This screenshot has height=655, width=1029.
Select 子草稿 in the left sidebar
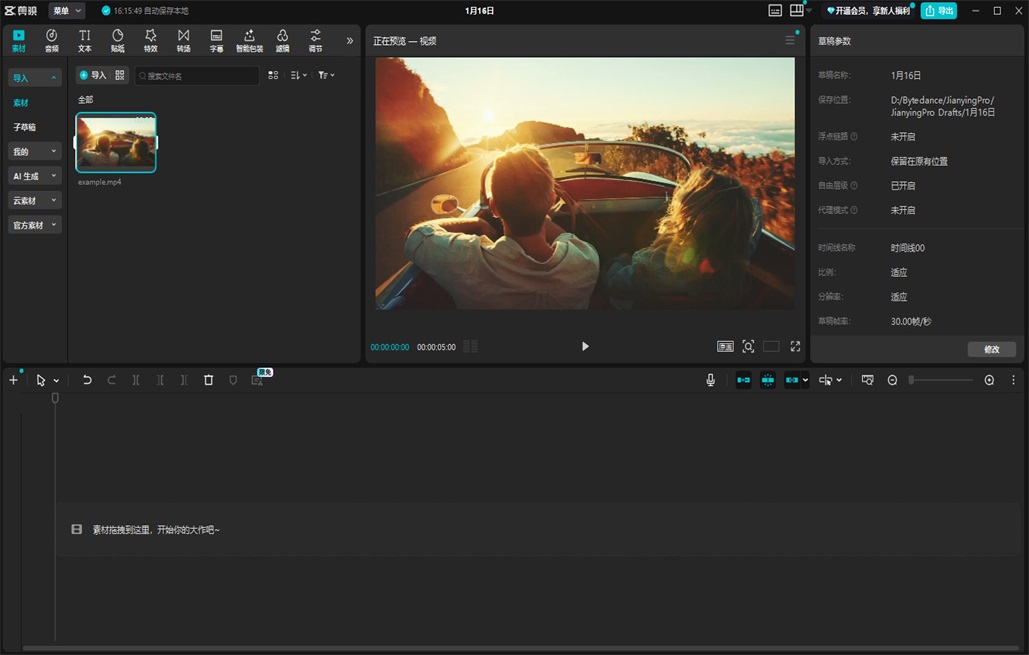coord(25,127)
